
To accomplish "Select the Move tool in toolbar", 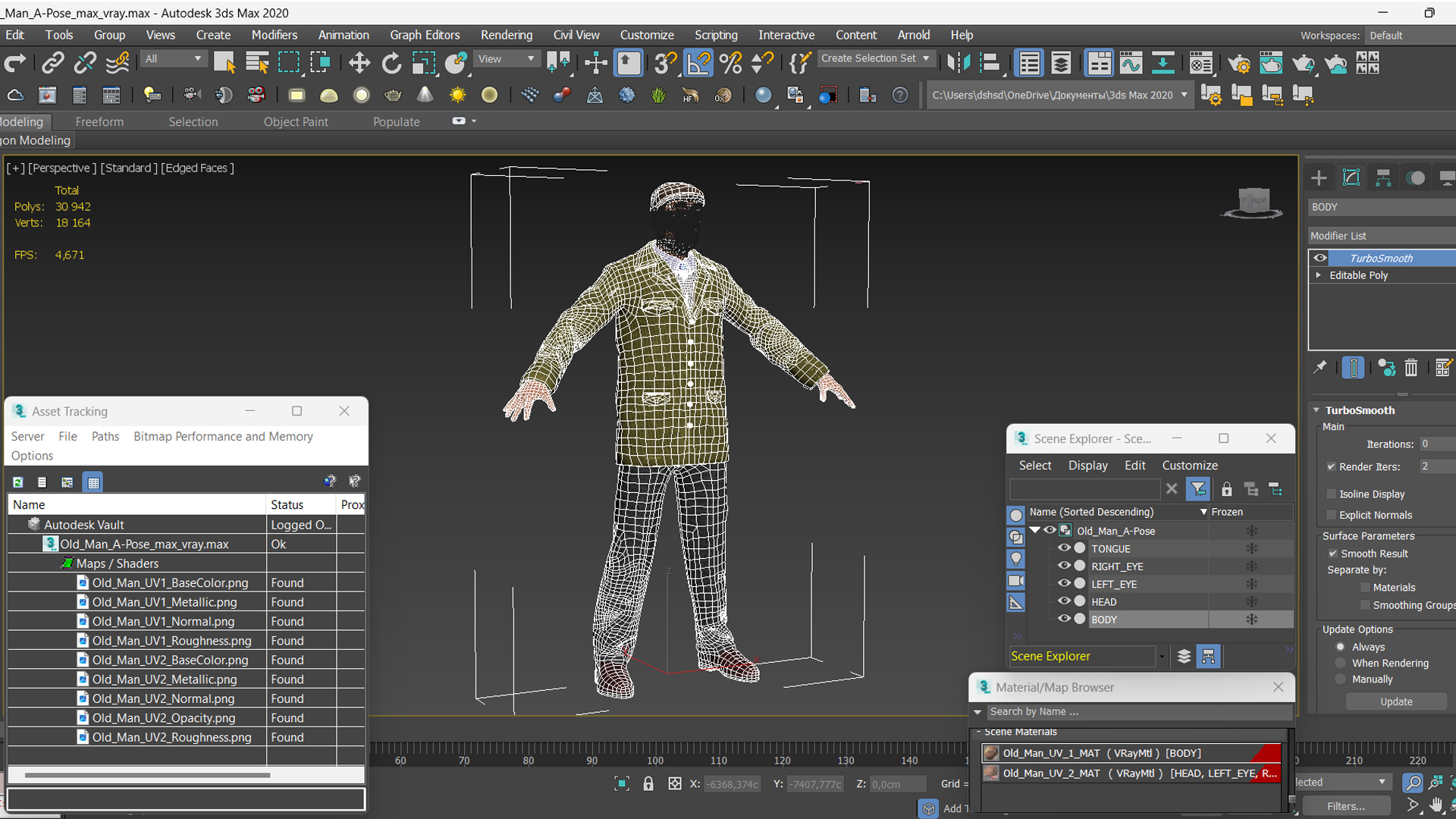I will click(x=357, y=63).
